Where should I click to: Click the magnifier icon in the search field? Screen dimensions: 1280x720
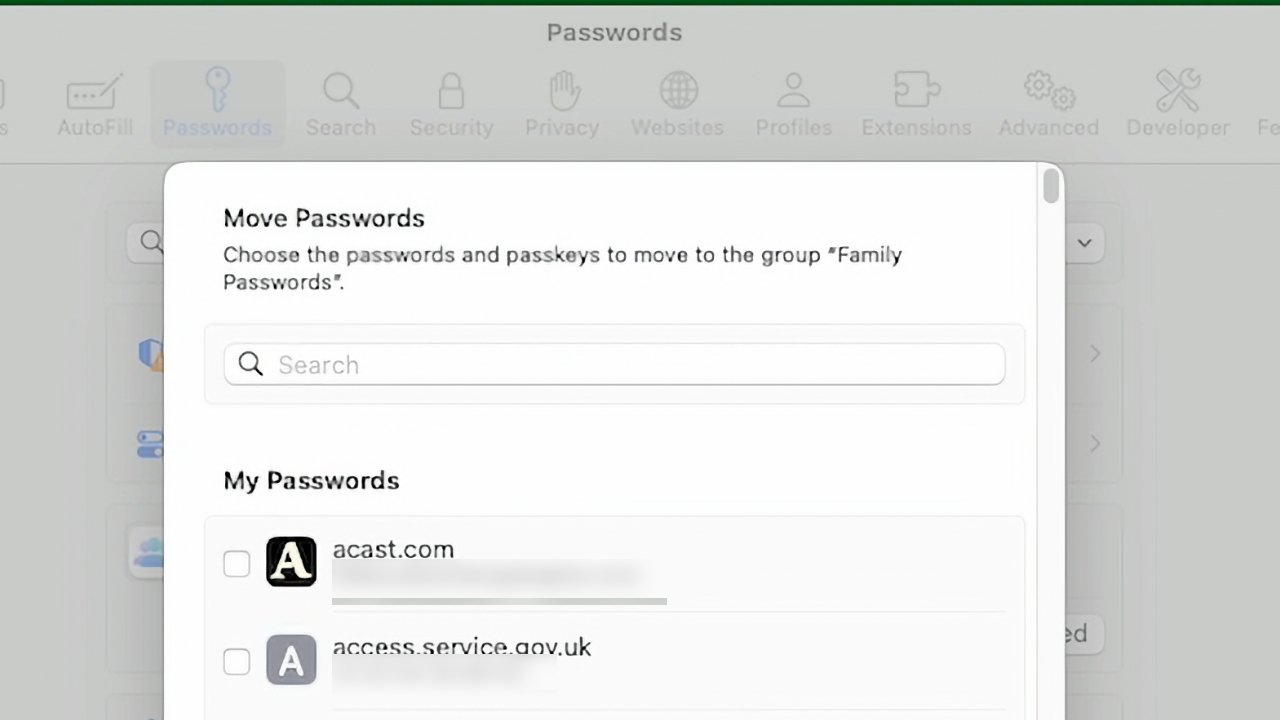coord(251,364)
